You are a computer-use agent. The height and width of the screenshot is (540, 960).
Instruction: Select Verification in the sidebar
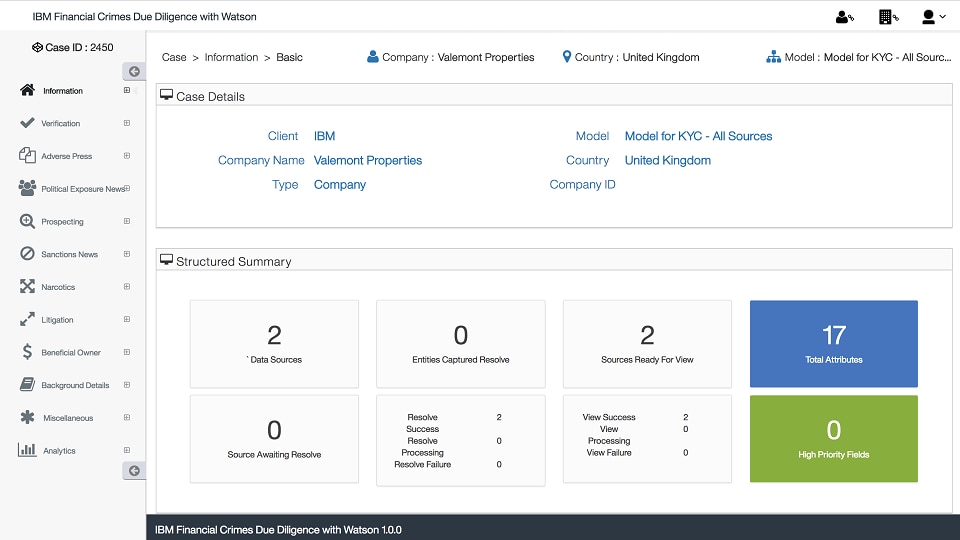click(61, 123)
